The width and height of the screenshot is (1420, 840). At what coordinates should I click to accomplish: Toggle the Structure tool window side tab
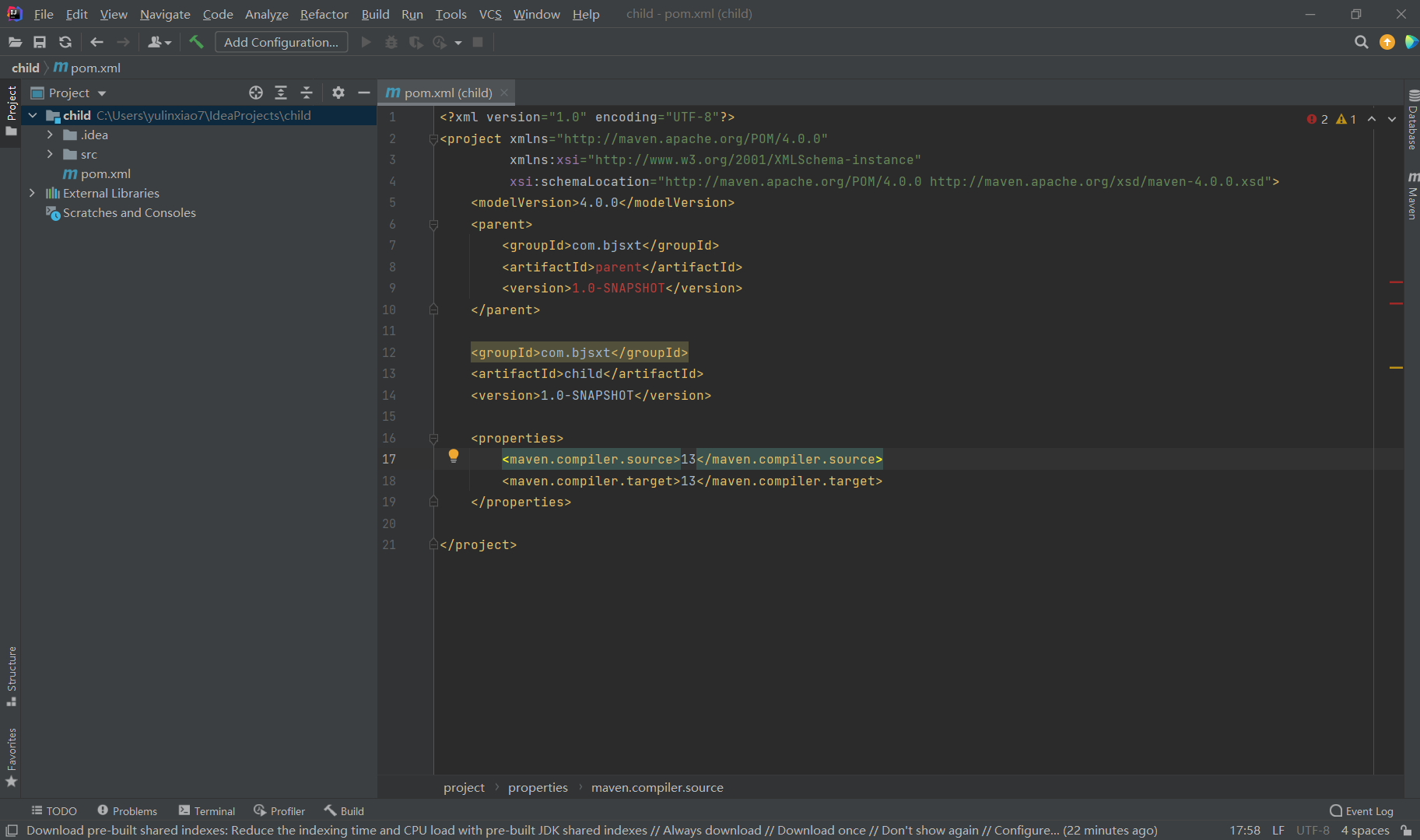click(11, 677)
